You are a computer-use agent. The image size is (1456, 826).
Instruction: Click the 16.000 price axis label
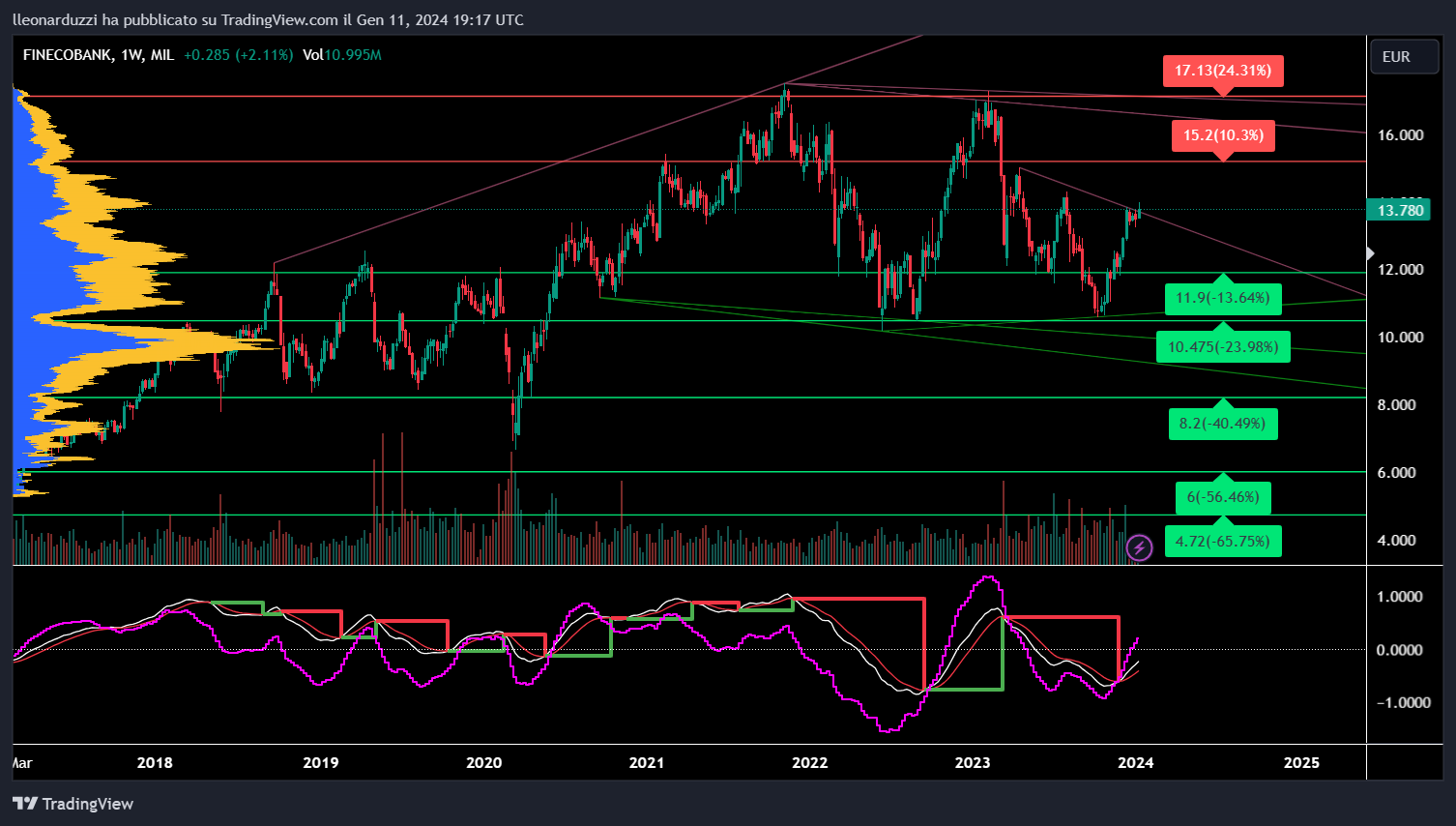pyautogui.click(x=1400, y=135)
